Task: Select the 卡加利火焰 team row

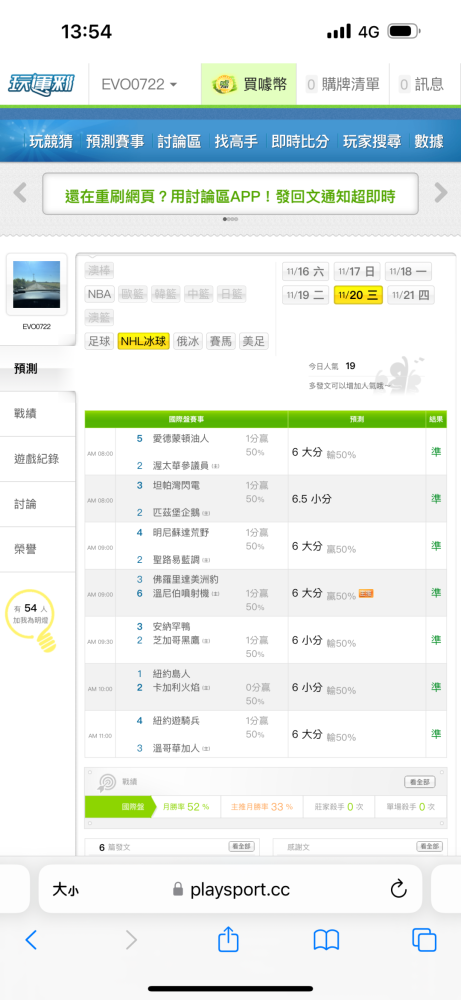Action: 177,688
